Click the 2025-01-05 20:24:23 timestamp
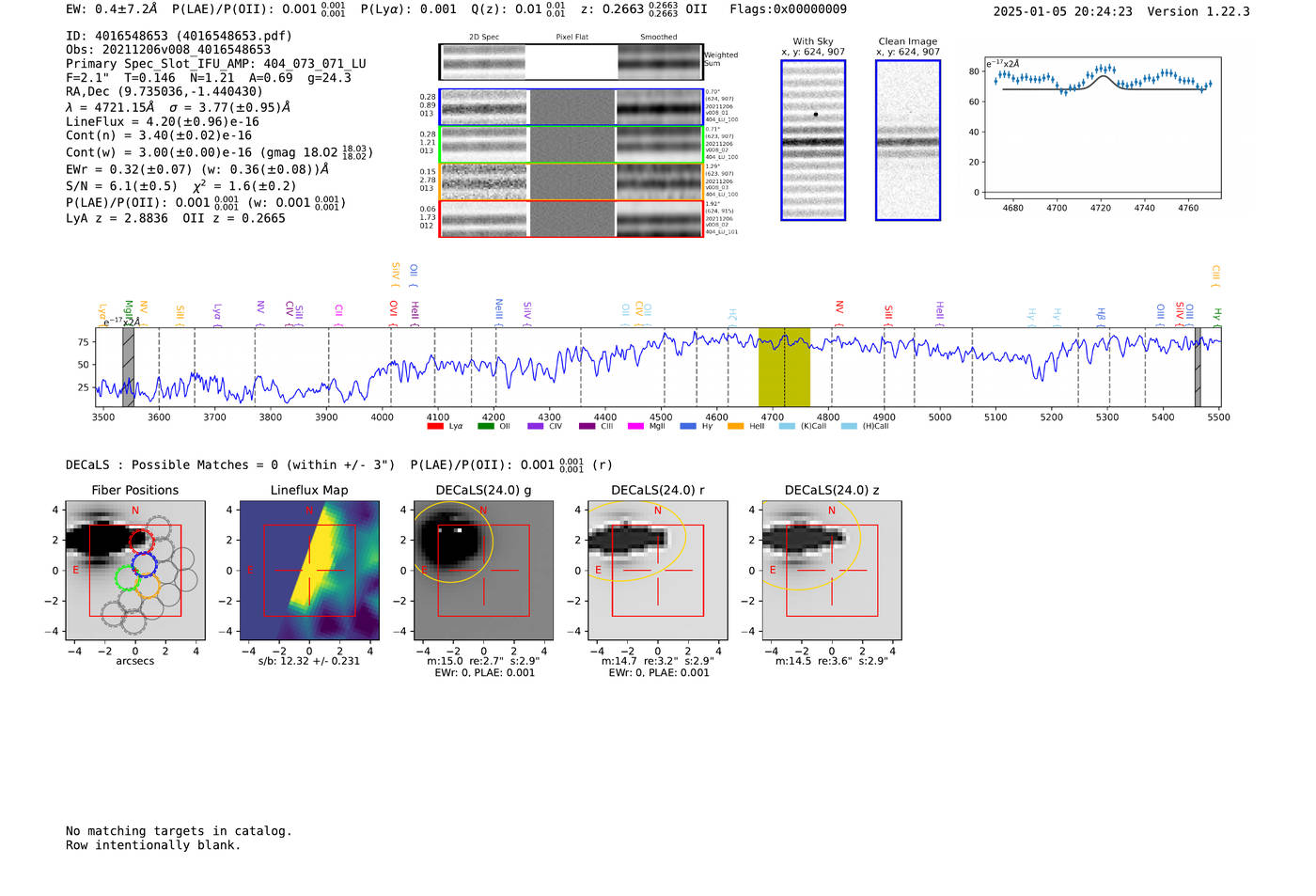This screenshot has height=896, width=1316. [x=1063, y=11]
